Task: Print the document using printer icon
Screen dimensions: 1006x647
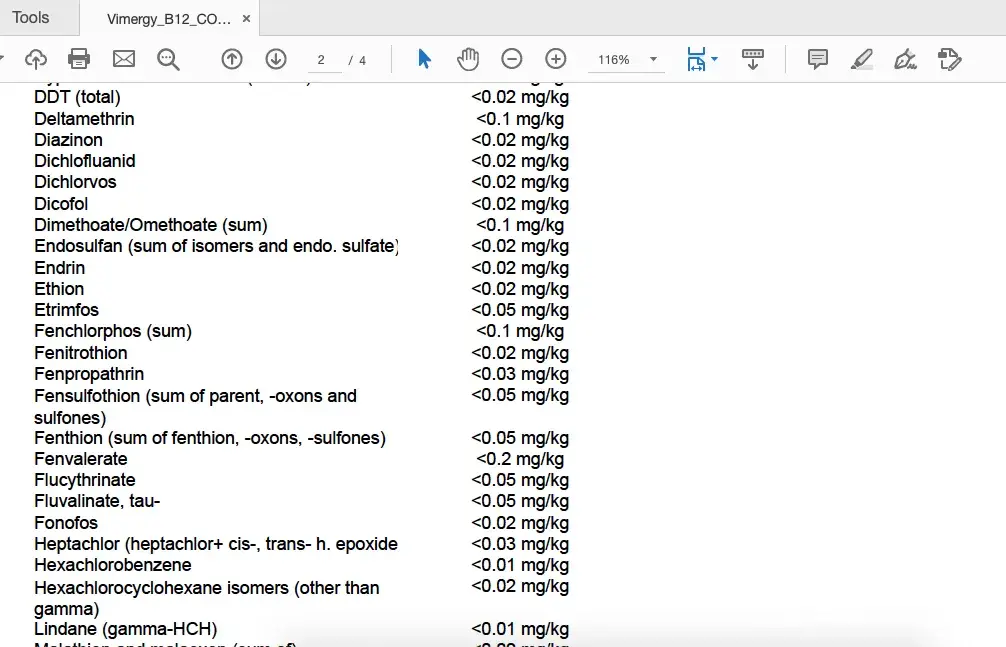Action: pyautogui.click(x=79, y=60)
